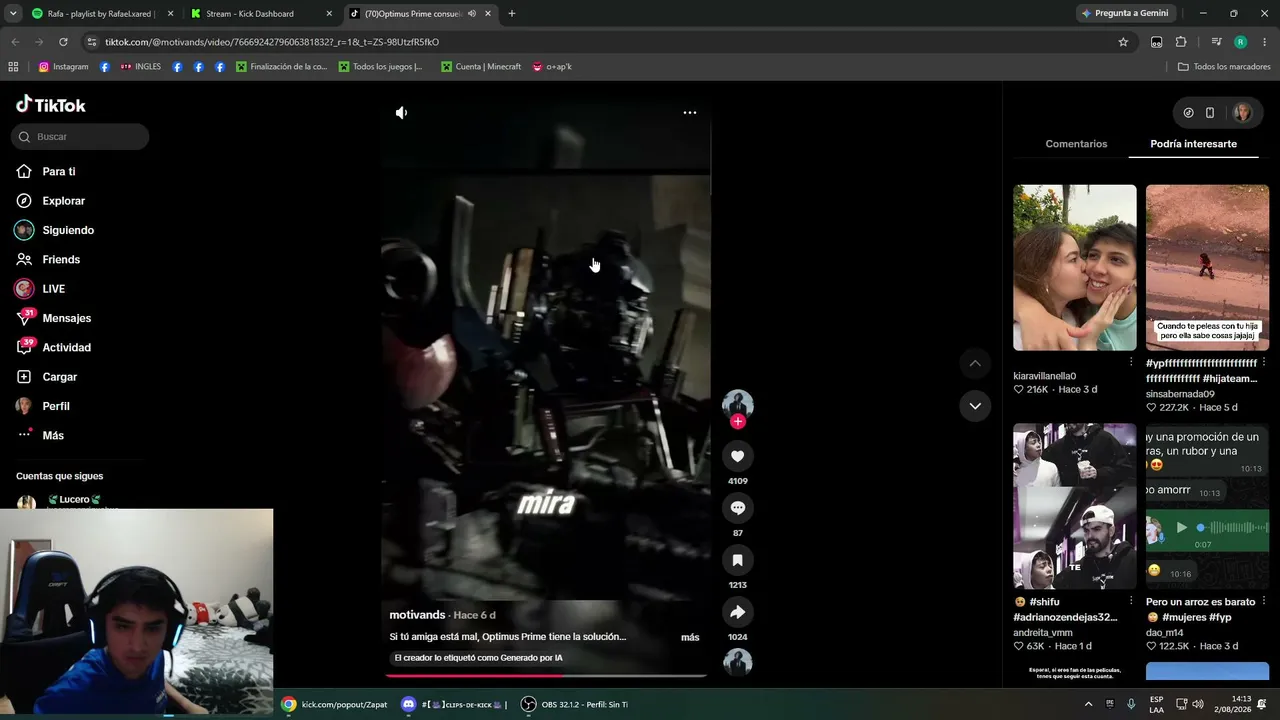Open options for kiaravillanella0 video card
The width and height of the screenshot is (1280, 720).
(1131, 362)
